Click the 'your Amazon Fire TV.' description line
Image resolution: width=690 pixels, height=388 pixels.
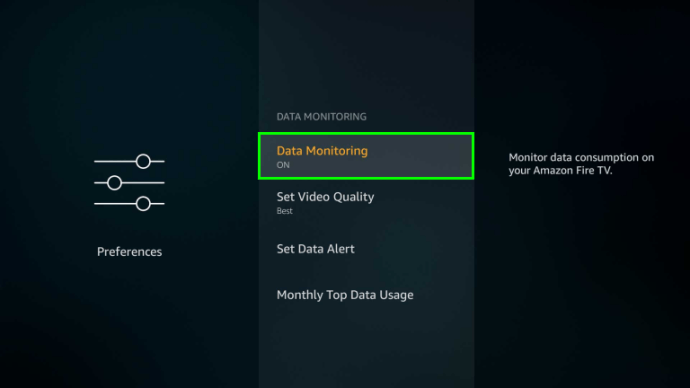pyautogui.click(x=560, y=171)
